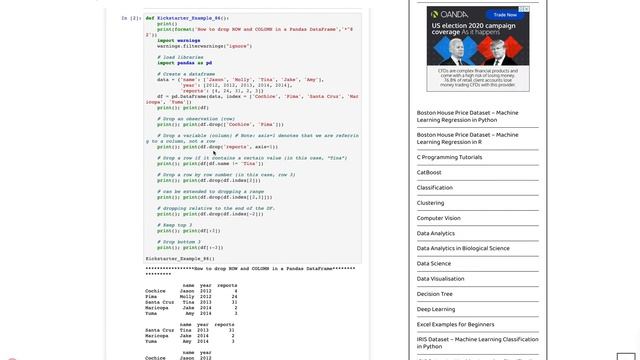The width and height of the screenshot is (640, 360).
Task: Click the df.drop(df.index[-2]) code line
Action: (x=210, y=214)
